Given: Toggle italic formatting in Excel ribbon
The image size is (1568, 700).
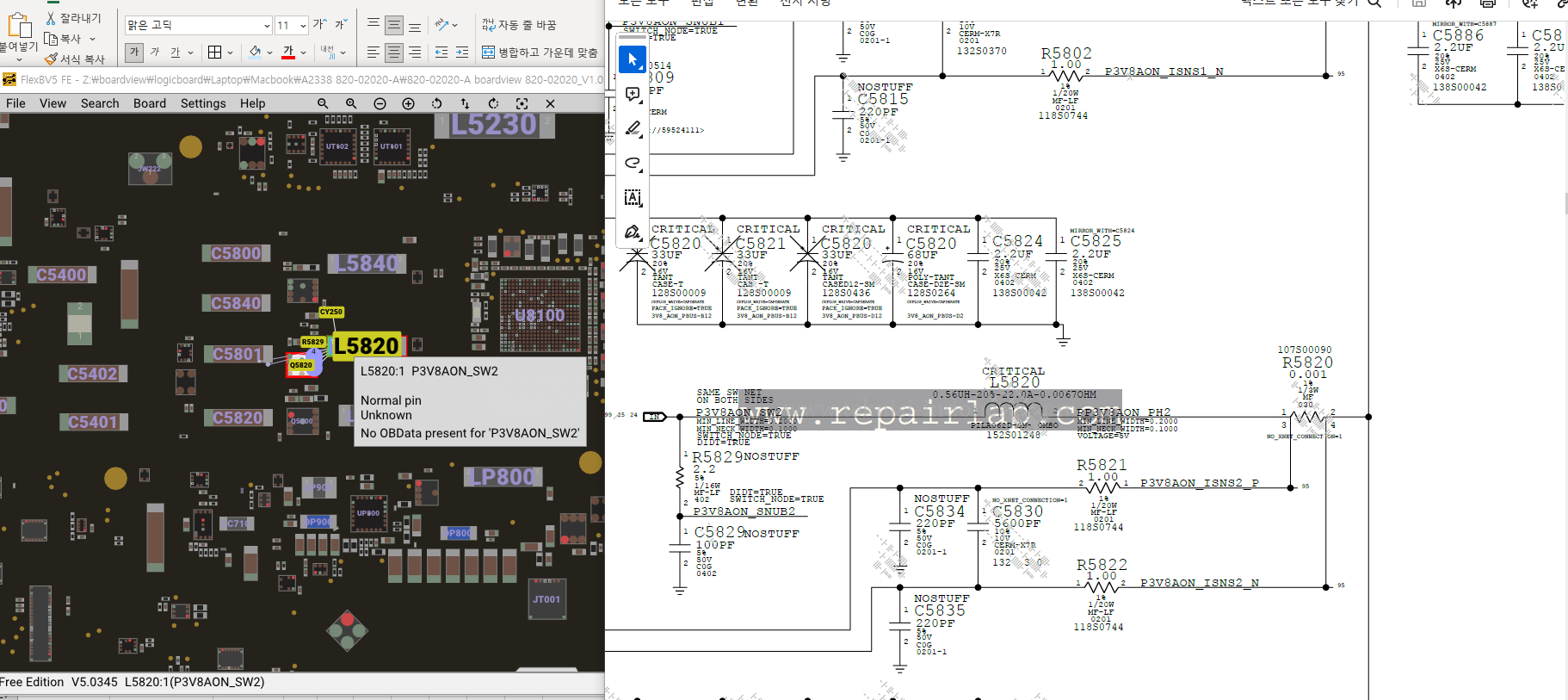Looking at the screenshot, I should 155,53.
